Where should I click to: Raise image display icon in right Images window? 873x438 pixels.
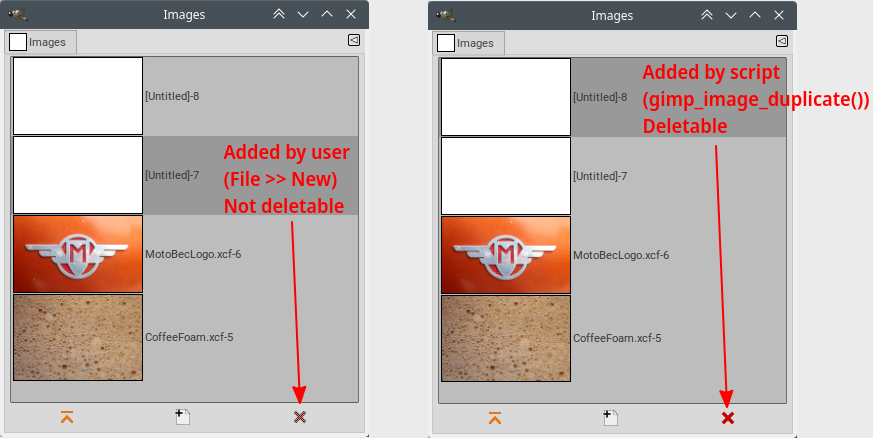[495, 418]
